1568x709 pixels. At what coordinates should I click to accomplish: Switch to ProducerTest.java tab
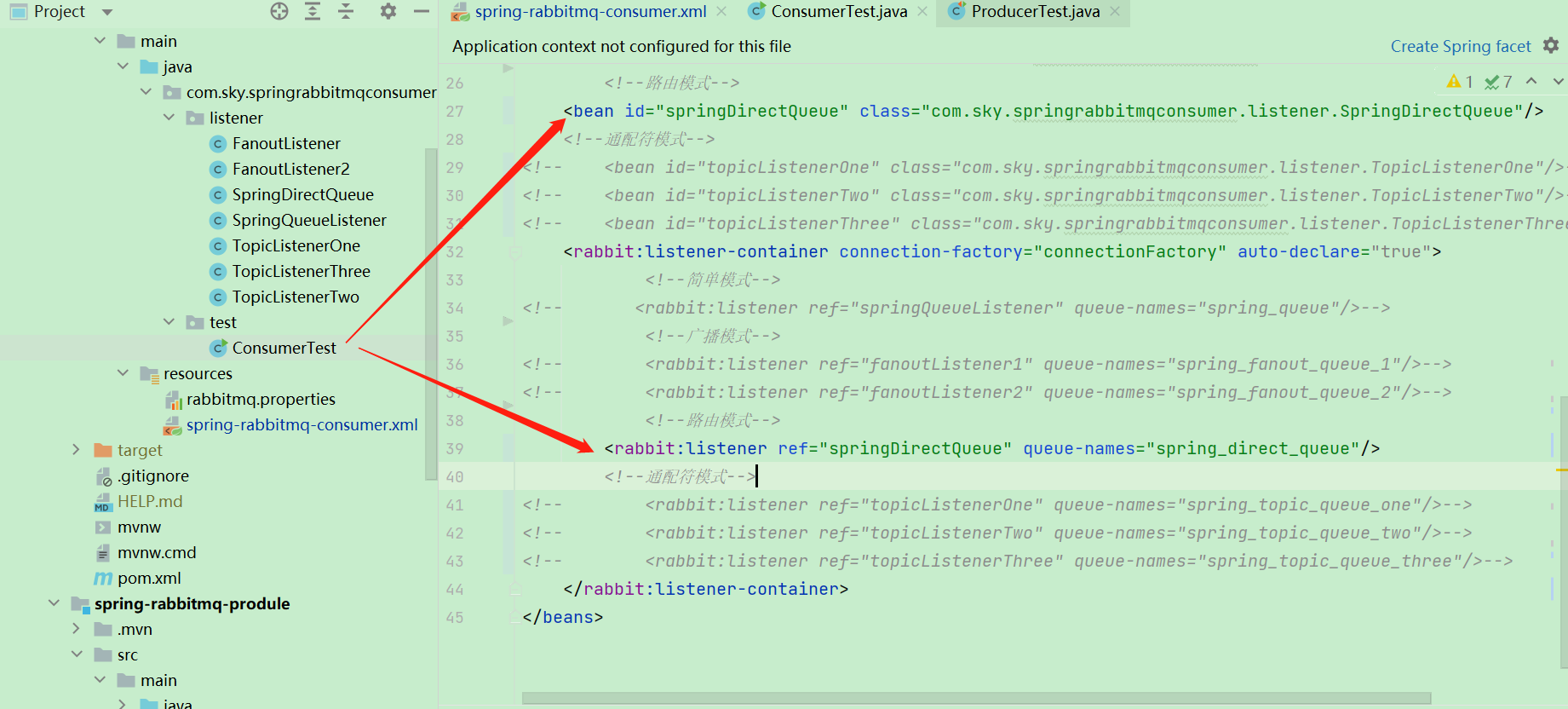coord(1036,11)
